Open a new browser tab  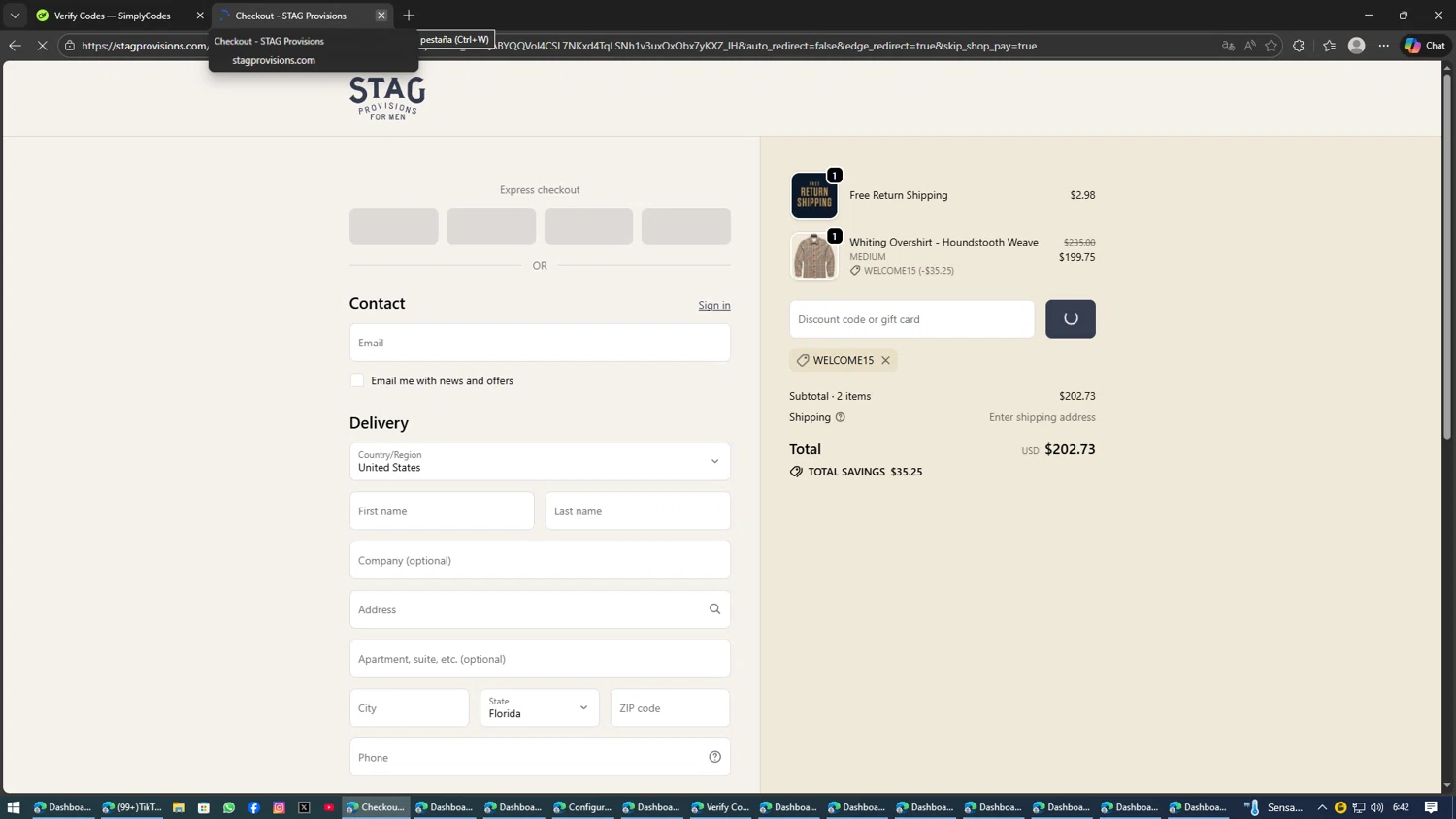pyautogui.click(x=409, y=16)
